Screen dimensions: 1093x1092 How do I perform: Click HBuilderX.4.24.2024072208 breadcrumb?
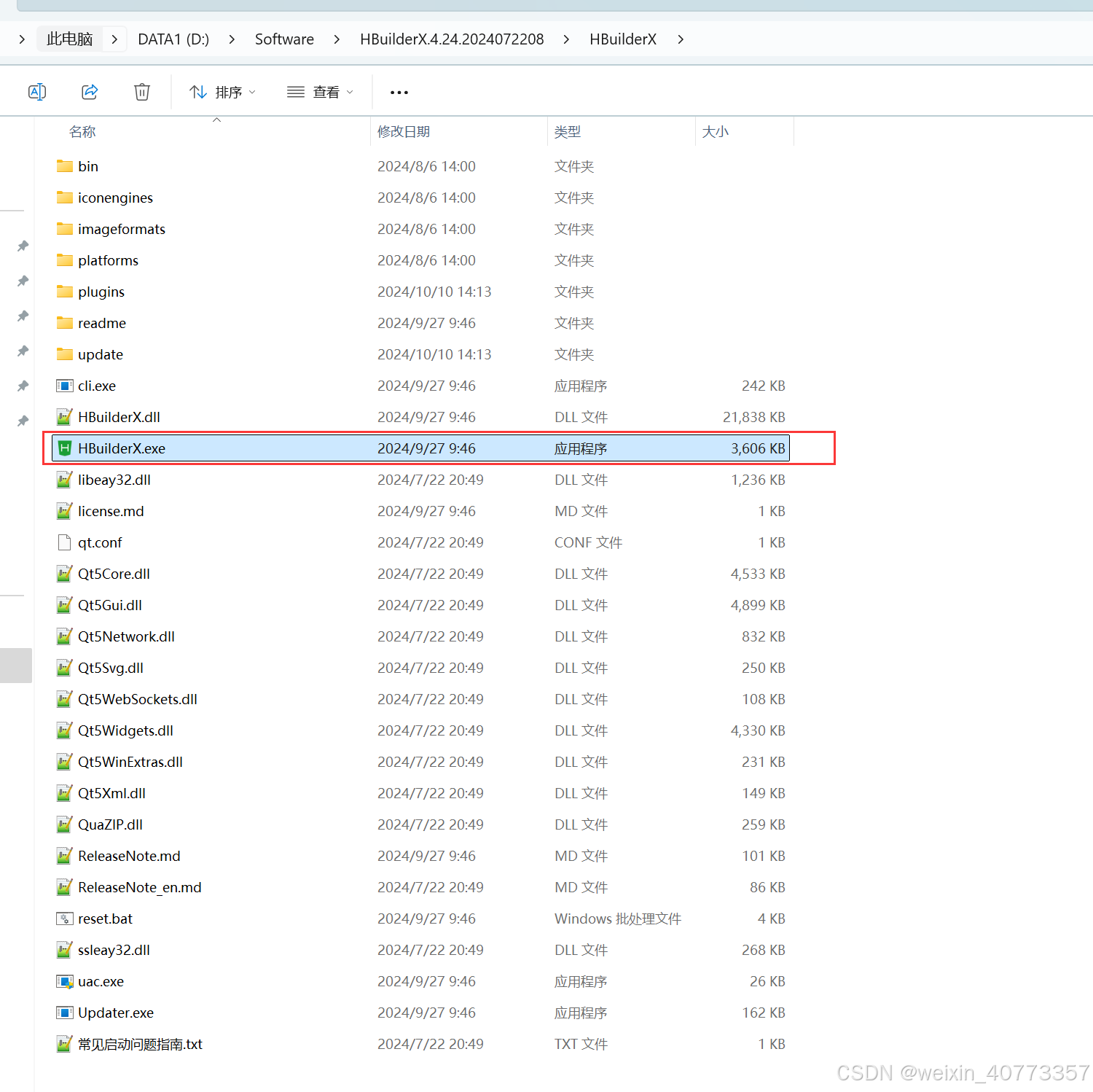point(452,39)
